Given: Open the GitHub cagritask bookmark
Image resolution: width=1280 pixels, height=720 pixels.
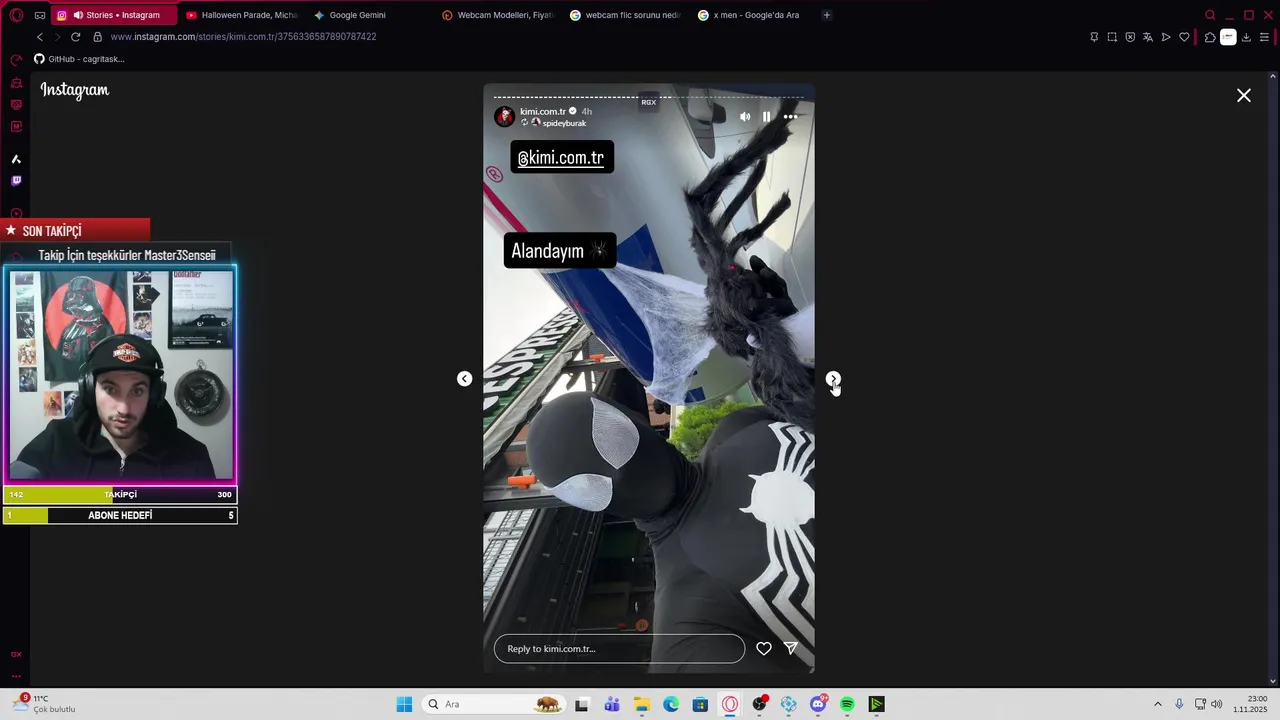Looking at the screenshot, I should pyautogui.click(x=80, y=59).
